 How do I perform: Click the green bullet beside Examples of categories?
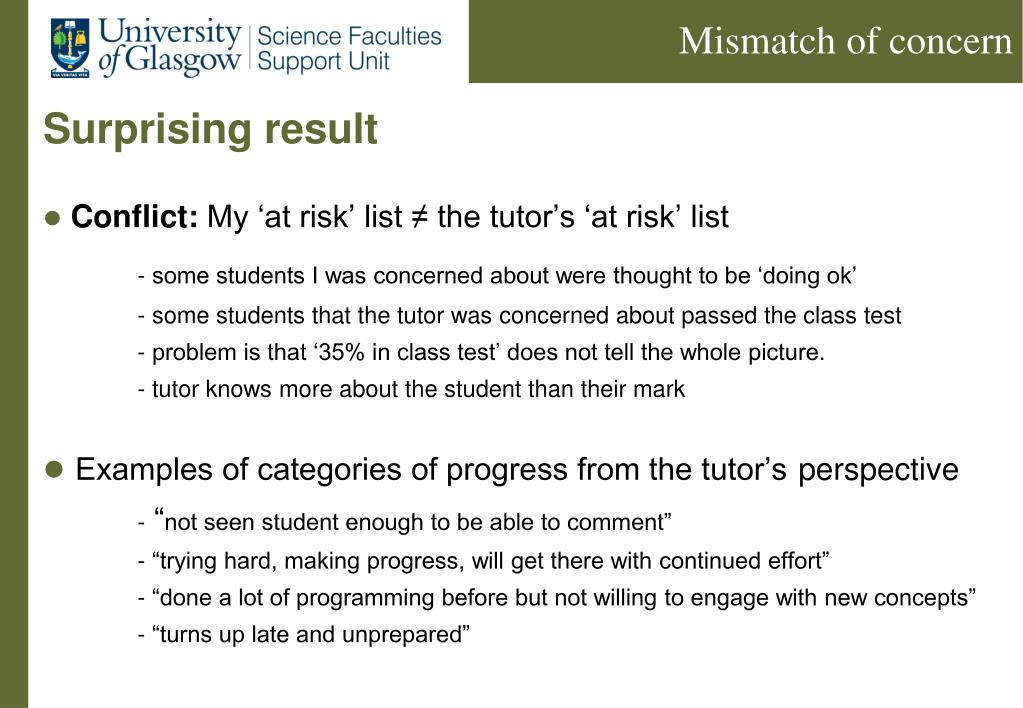pyautogui.click(x=53, y=469)
